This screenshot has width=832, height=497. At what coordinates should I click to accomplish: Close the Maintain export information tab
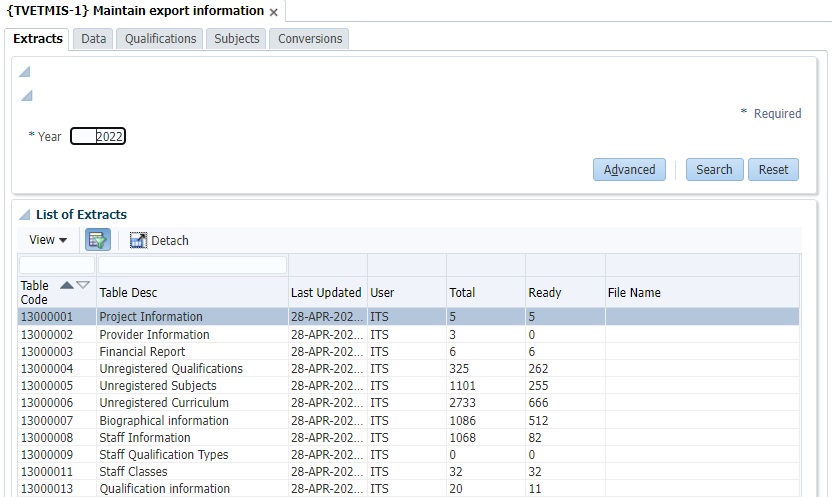pyautogui.click(x=274, y=12)
